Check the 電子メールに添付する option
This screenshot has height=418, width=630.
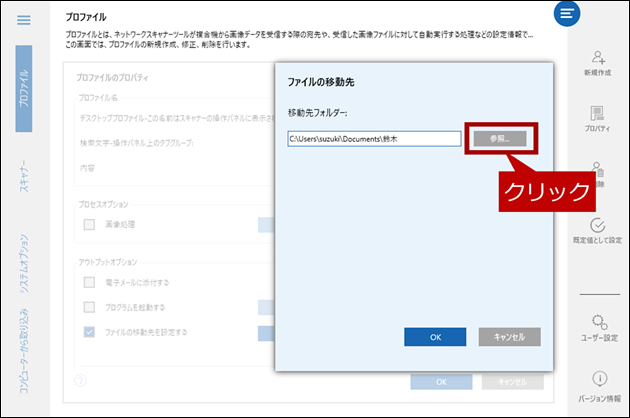(x=90, y=283)
